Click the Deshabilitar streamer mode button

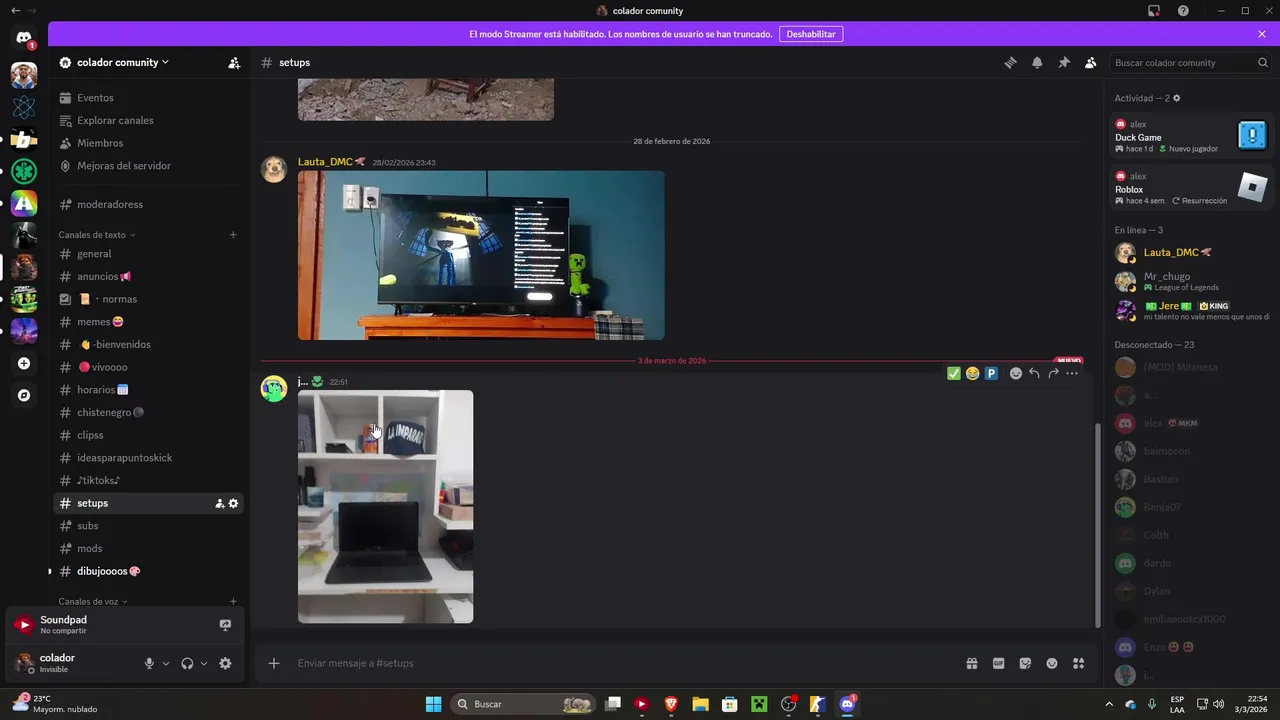[811, 34]
